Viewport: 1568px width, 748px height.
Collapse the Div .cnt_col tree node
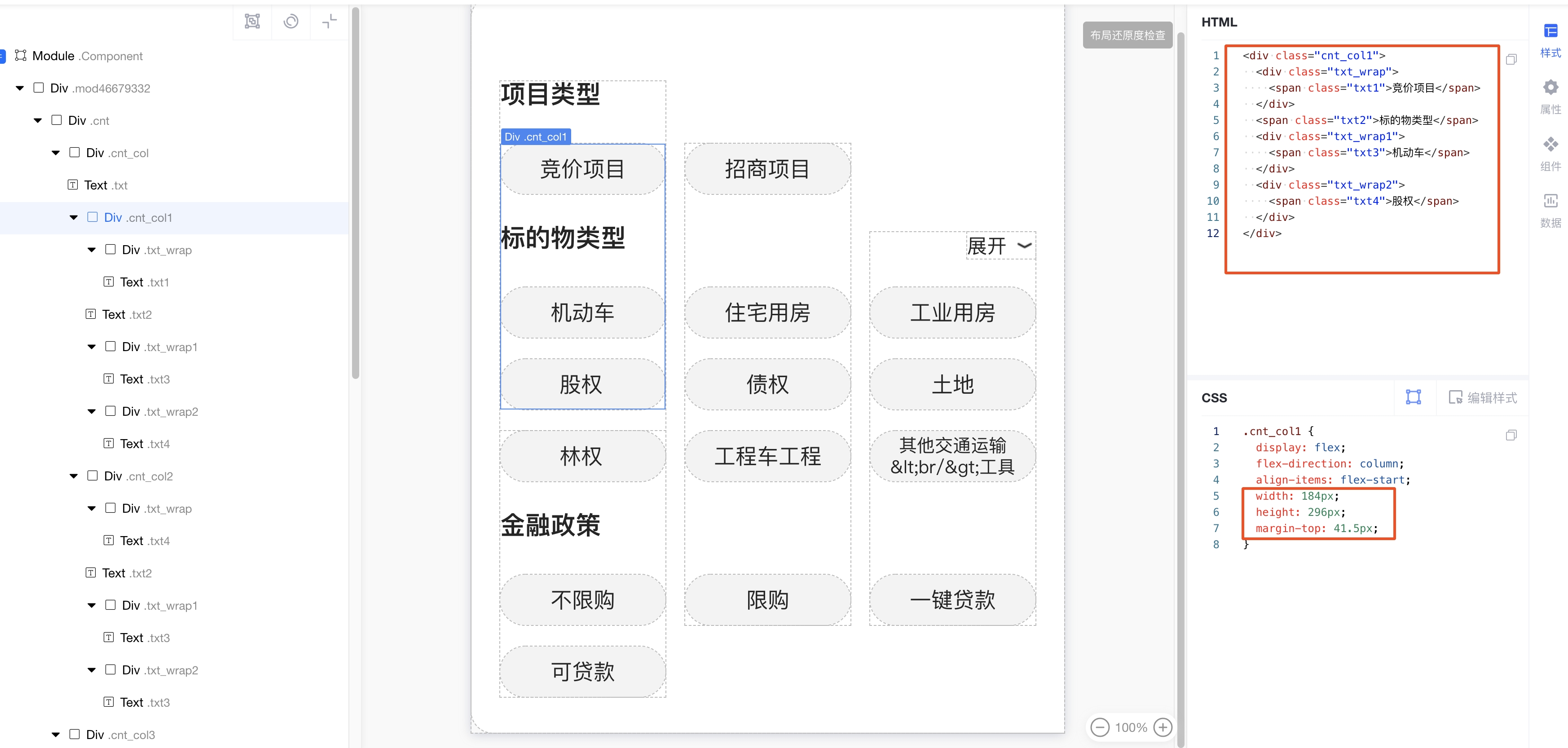click(x=56, y=153)
